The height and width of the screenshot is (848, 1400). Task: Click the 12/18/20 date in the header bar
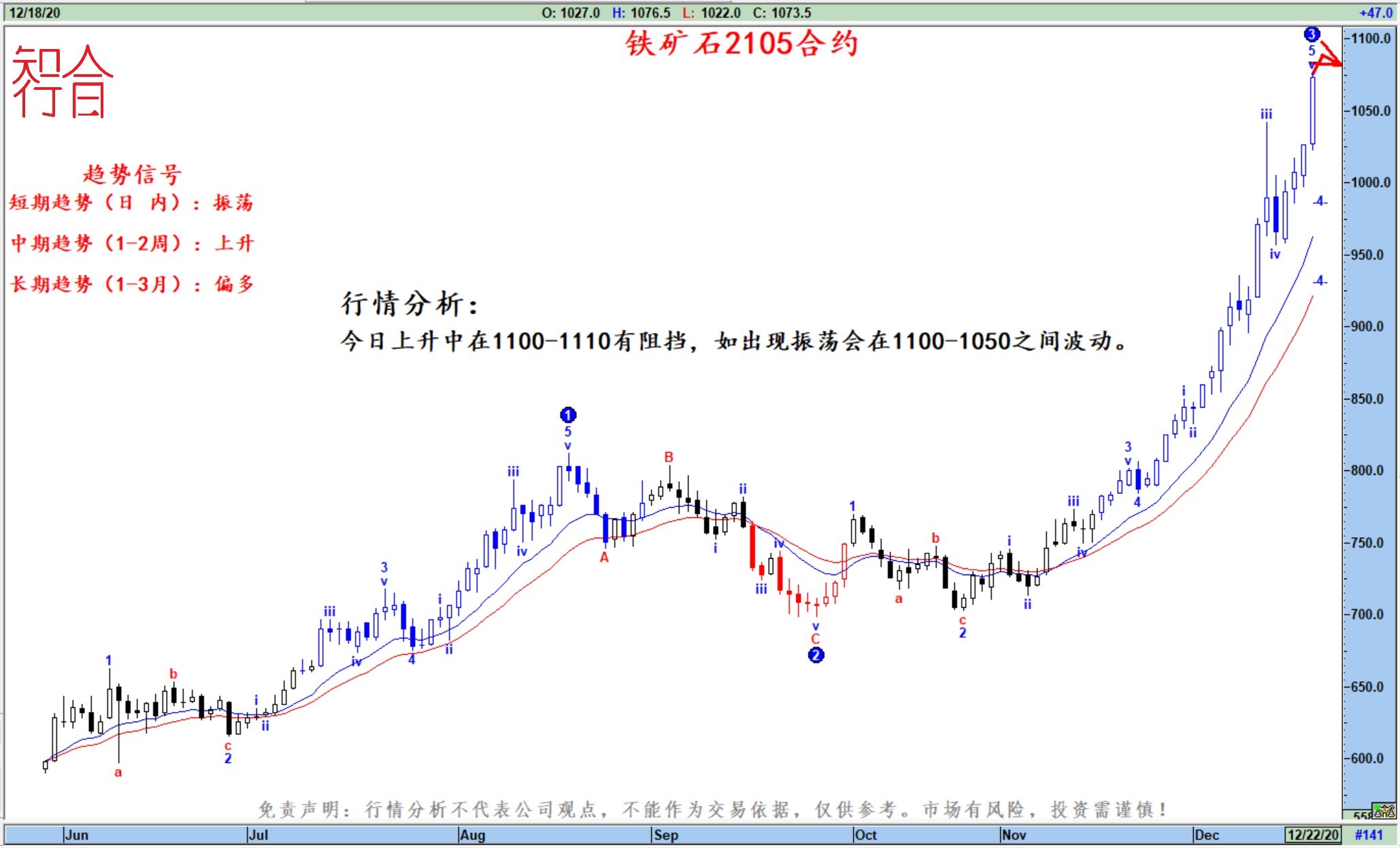(34, 12)
